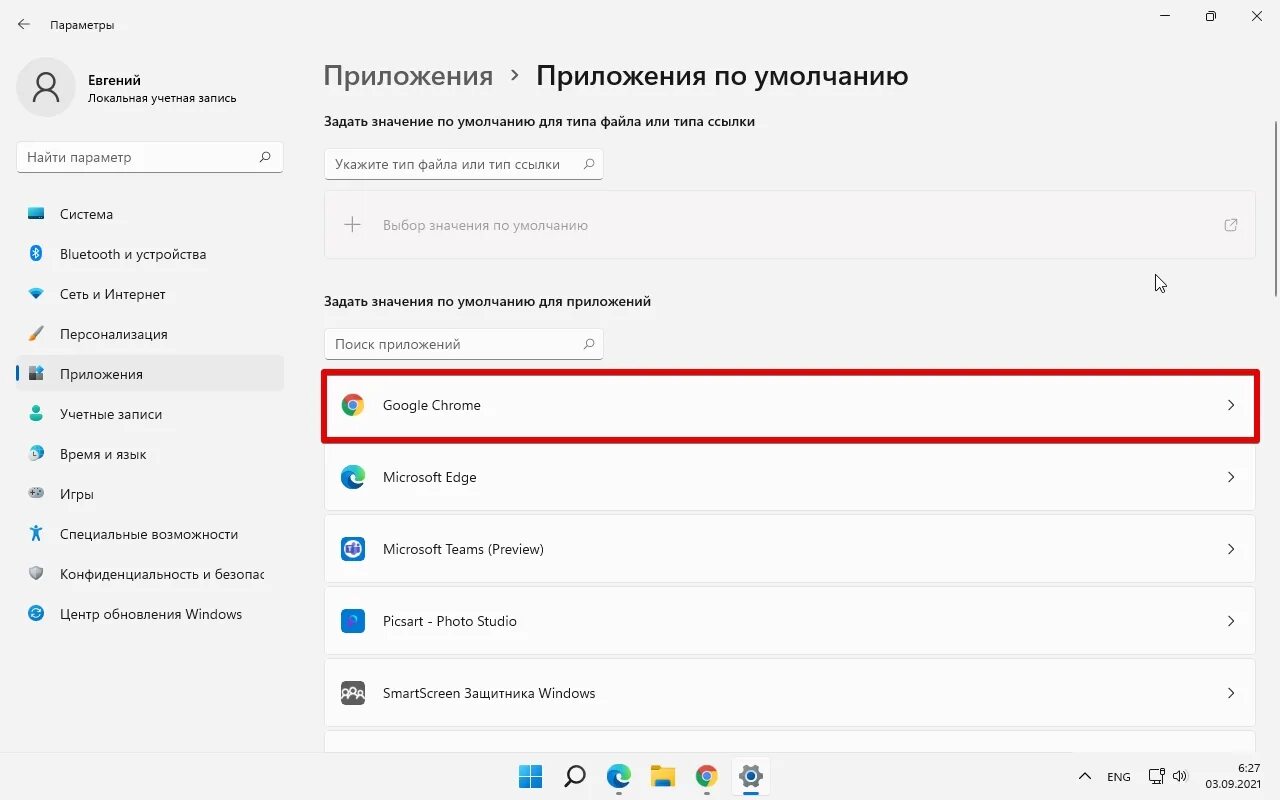Viewport: 1280px width, 800px height.
Task: Switch input language ENG indicator
Action: 1119,777
